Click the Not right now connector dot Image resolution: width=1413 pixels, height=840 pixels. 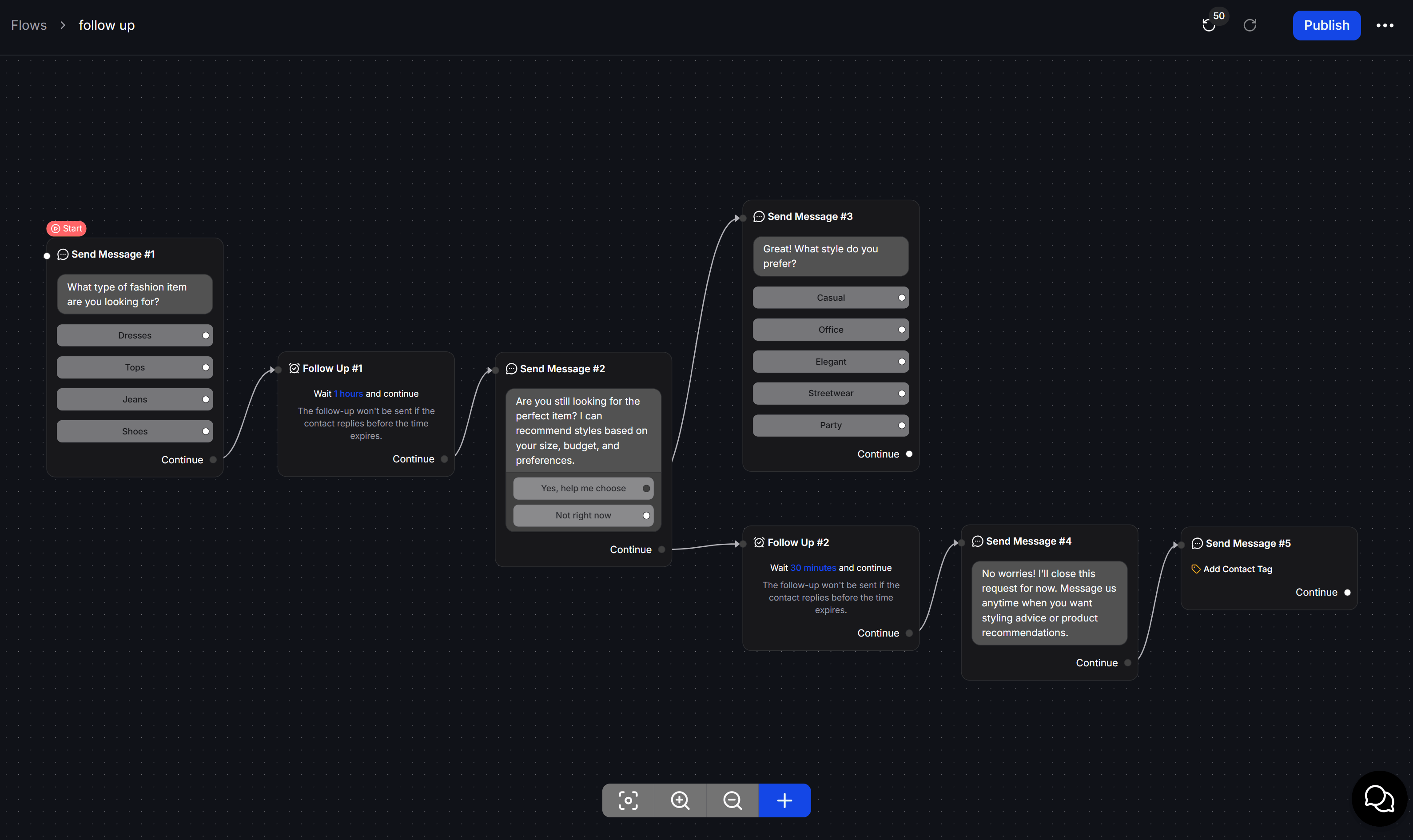click(646, 516)
